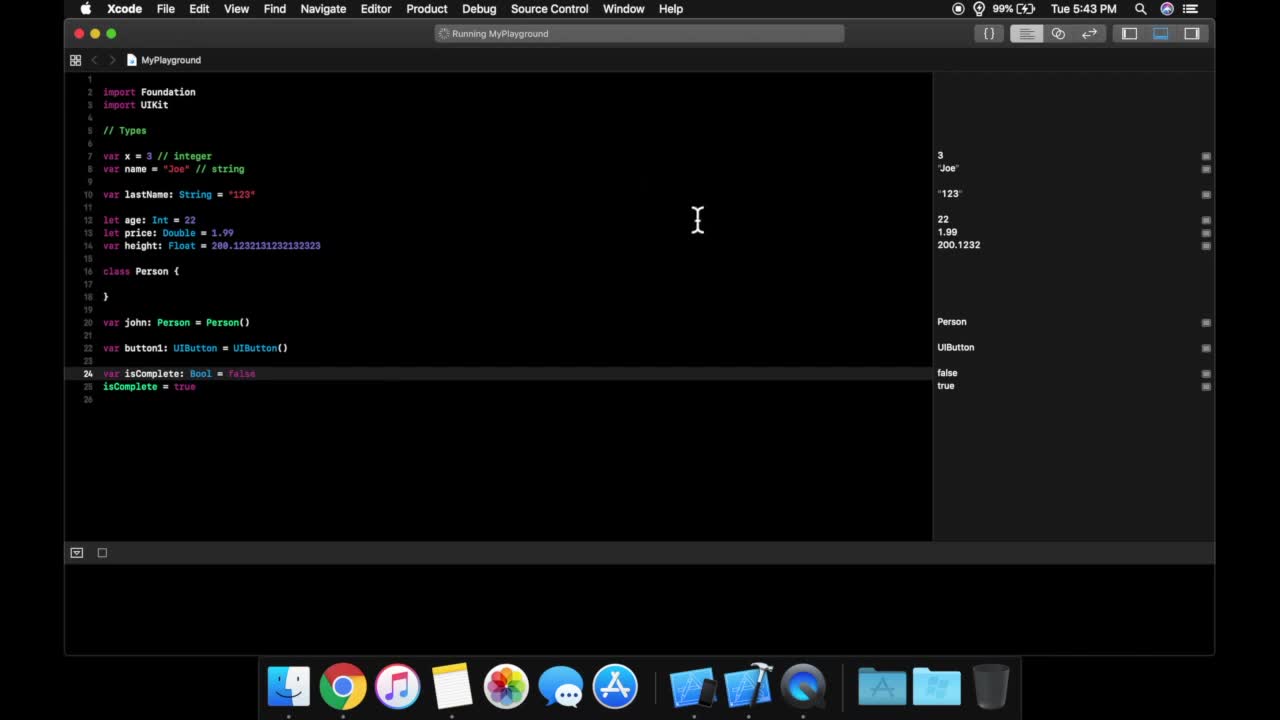The image size is (1280, 720).
Task: Open QuickTime Player from the Dock
Action: click(x=803, y=687)
